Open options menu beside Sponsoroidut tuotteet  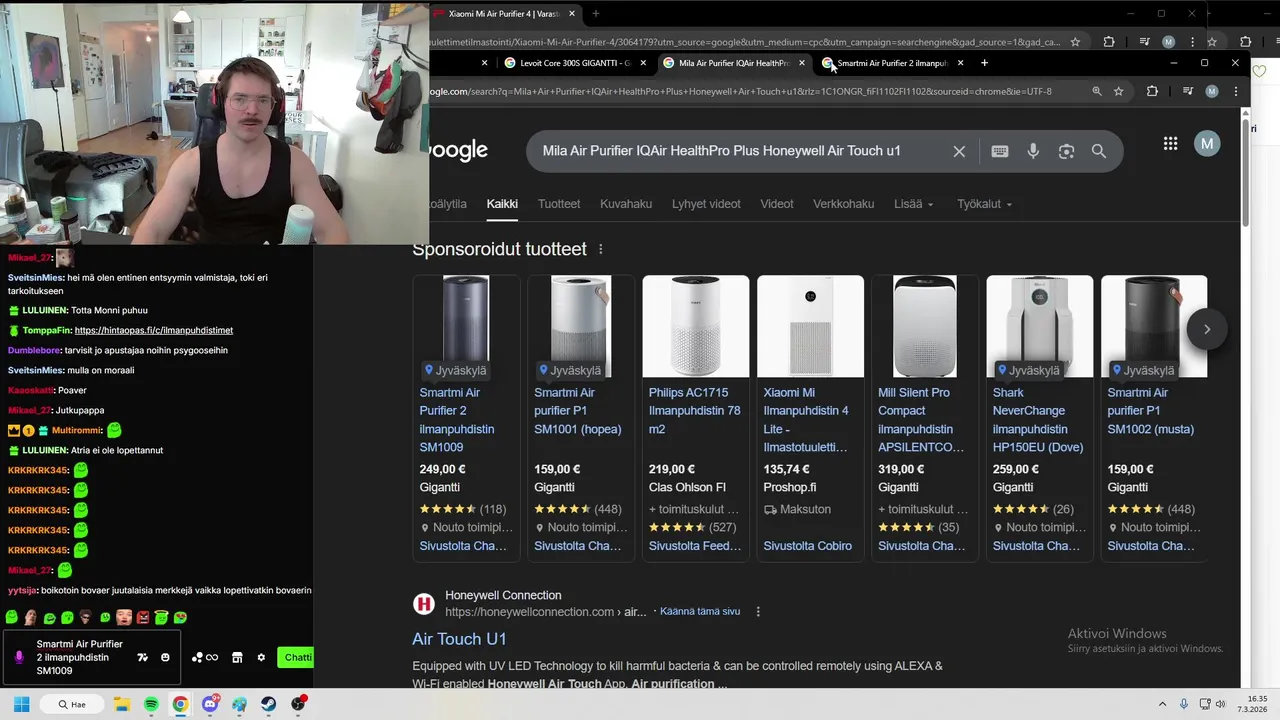pyautogui.click(x=601, y=249)
